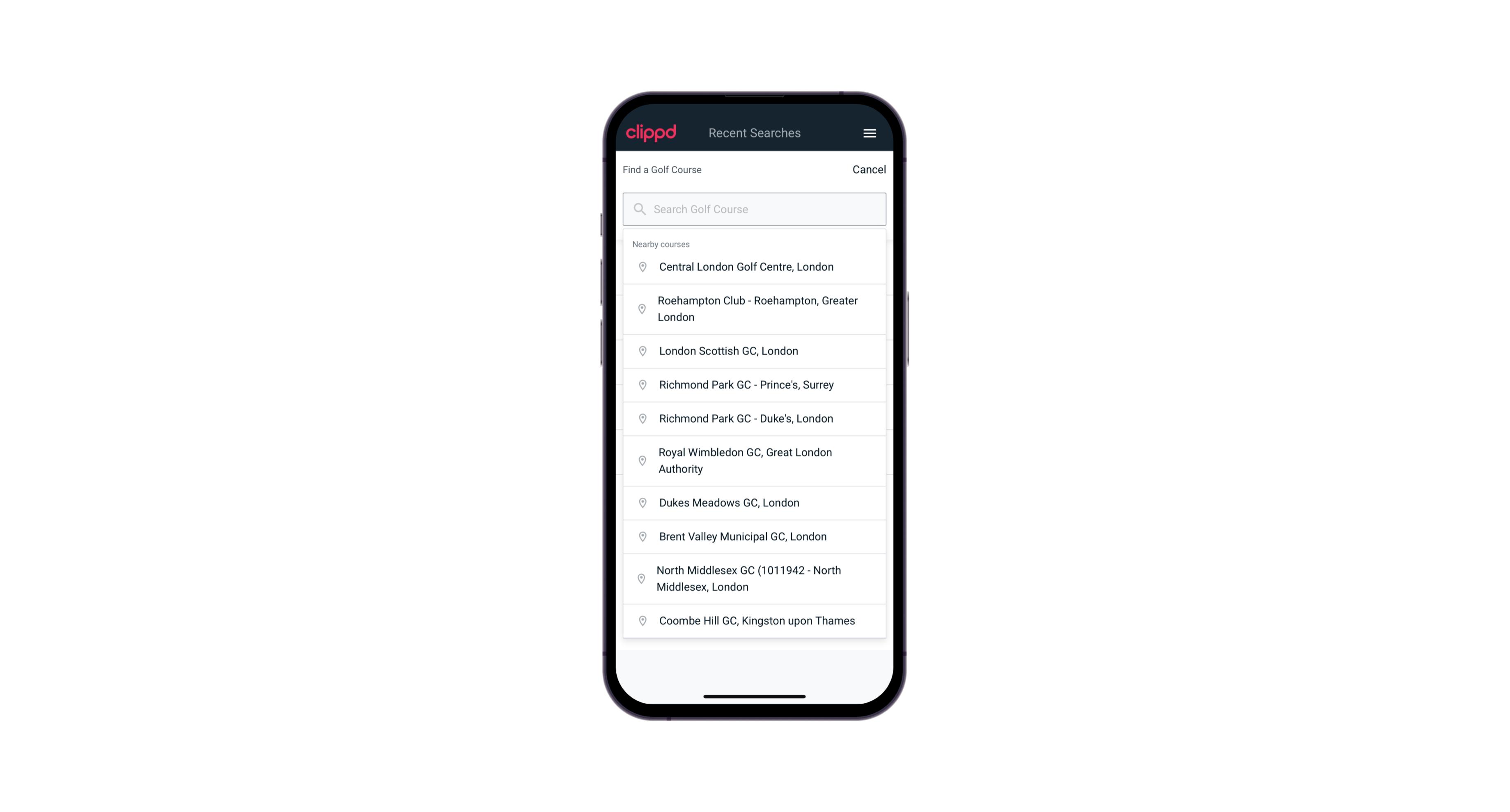Select Recent Searches screen title
This screenshot has width=1510, height=812.
coord(754,133)
